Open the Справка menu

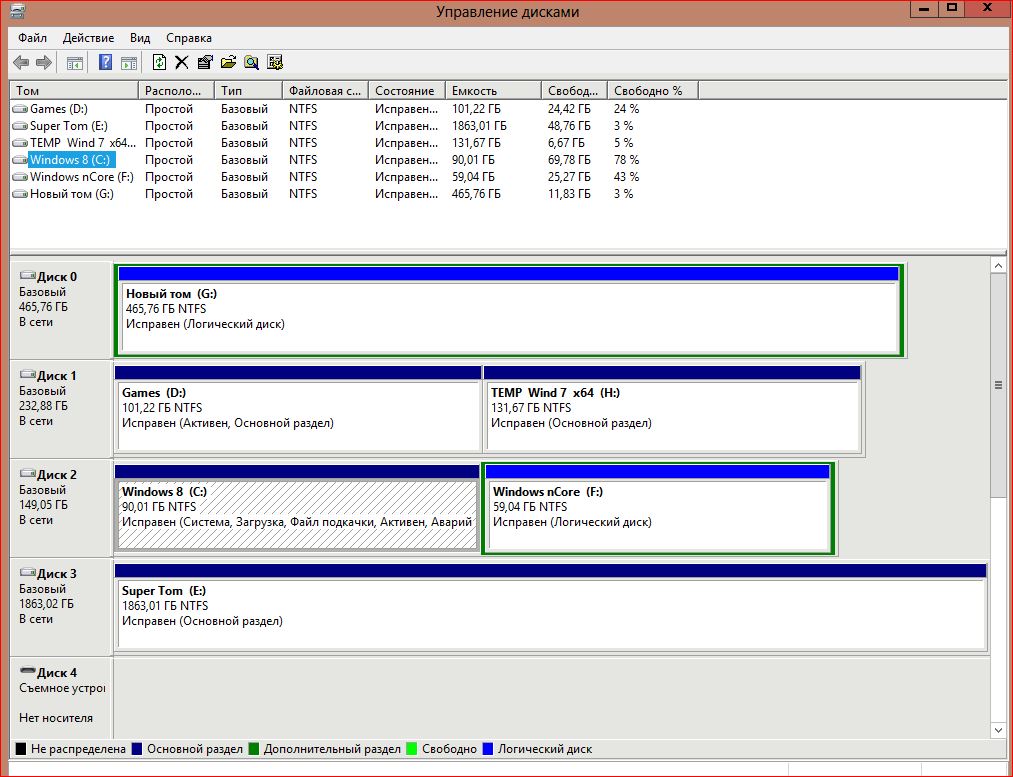click(188, 37)
